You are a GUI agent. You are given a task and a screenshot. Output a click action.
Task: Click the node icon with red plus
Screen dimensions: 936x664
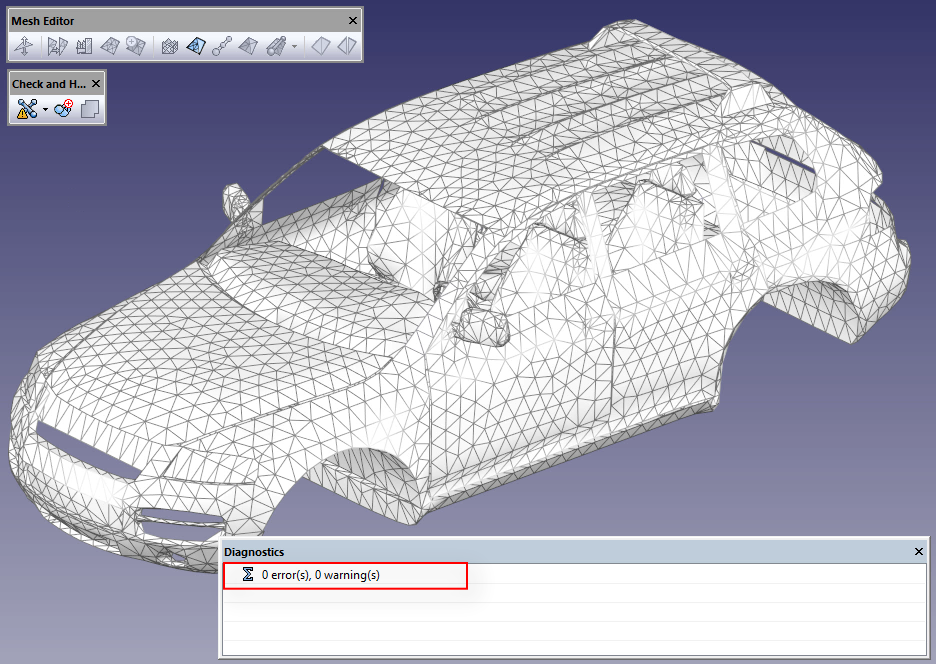tap(64, 110)
